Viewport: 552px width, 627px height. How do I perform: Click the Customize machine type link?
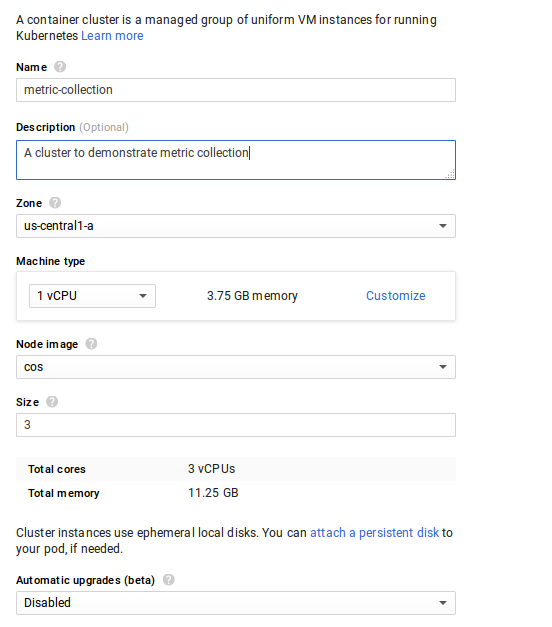[x=396, y=296]
